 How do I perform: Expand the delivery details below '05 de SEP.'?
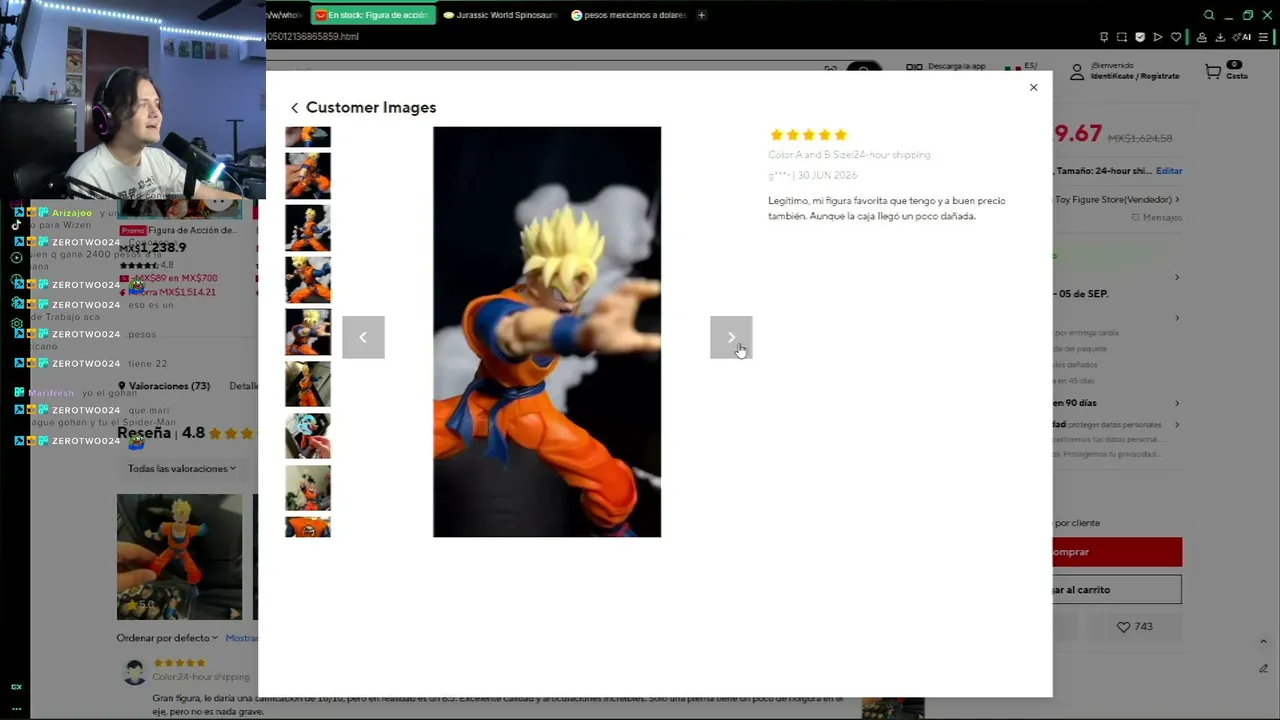[x=1177, y=318]
